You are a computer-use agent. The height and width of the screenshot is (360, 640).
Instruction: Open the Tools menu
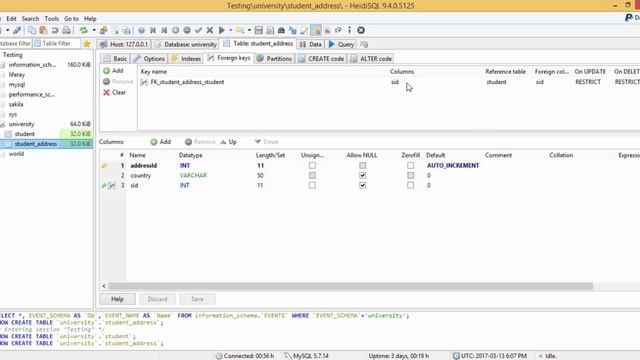pyautogui.click(x=51, y=19)
